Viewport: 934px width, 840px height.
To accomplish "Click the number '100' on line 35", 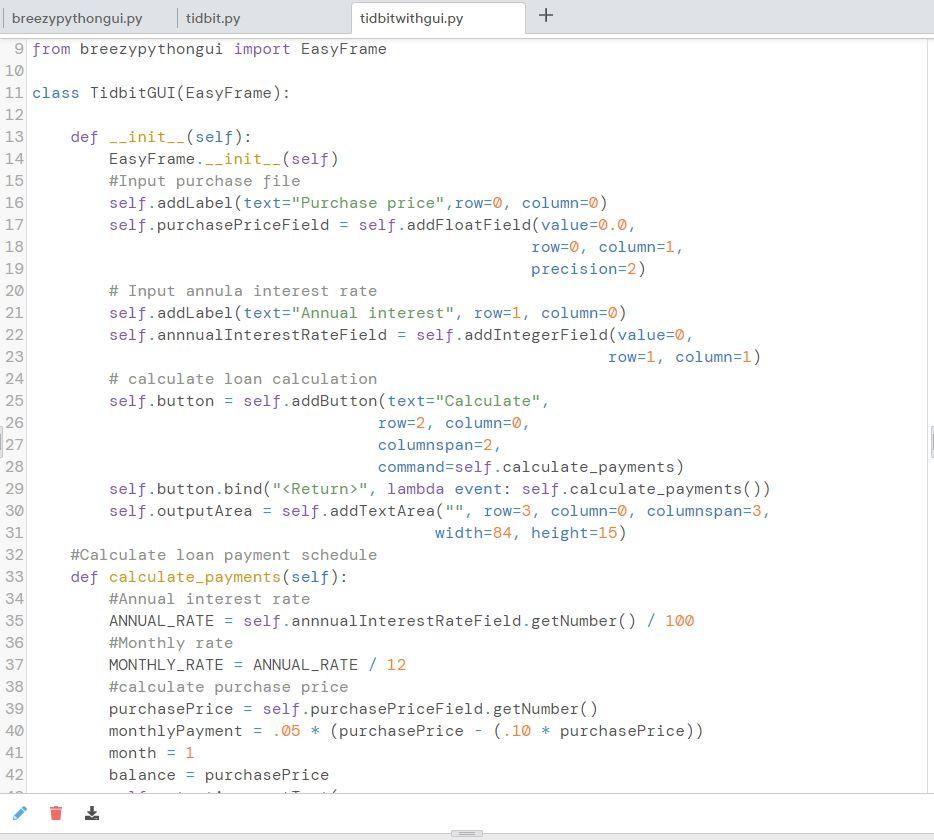I will point(680,621).
